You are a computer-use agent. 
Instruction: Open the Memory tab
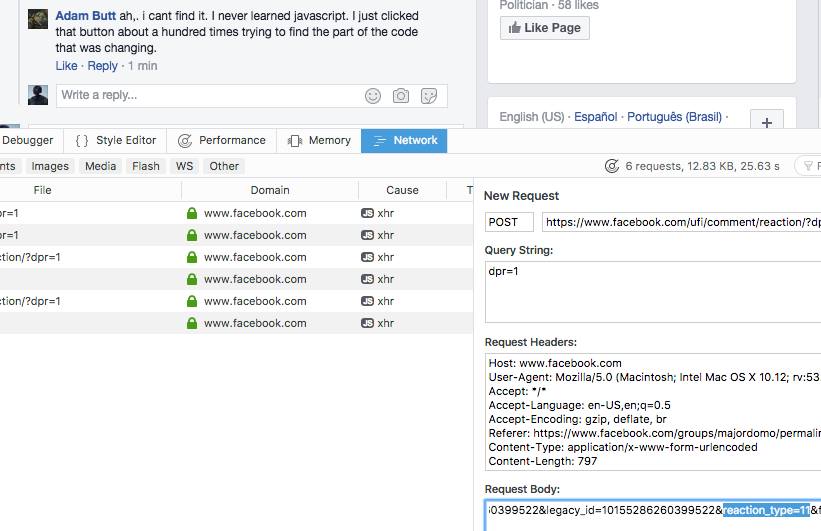(x=319, y=140)
